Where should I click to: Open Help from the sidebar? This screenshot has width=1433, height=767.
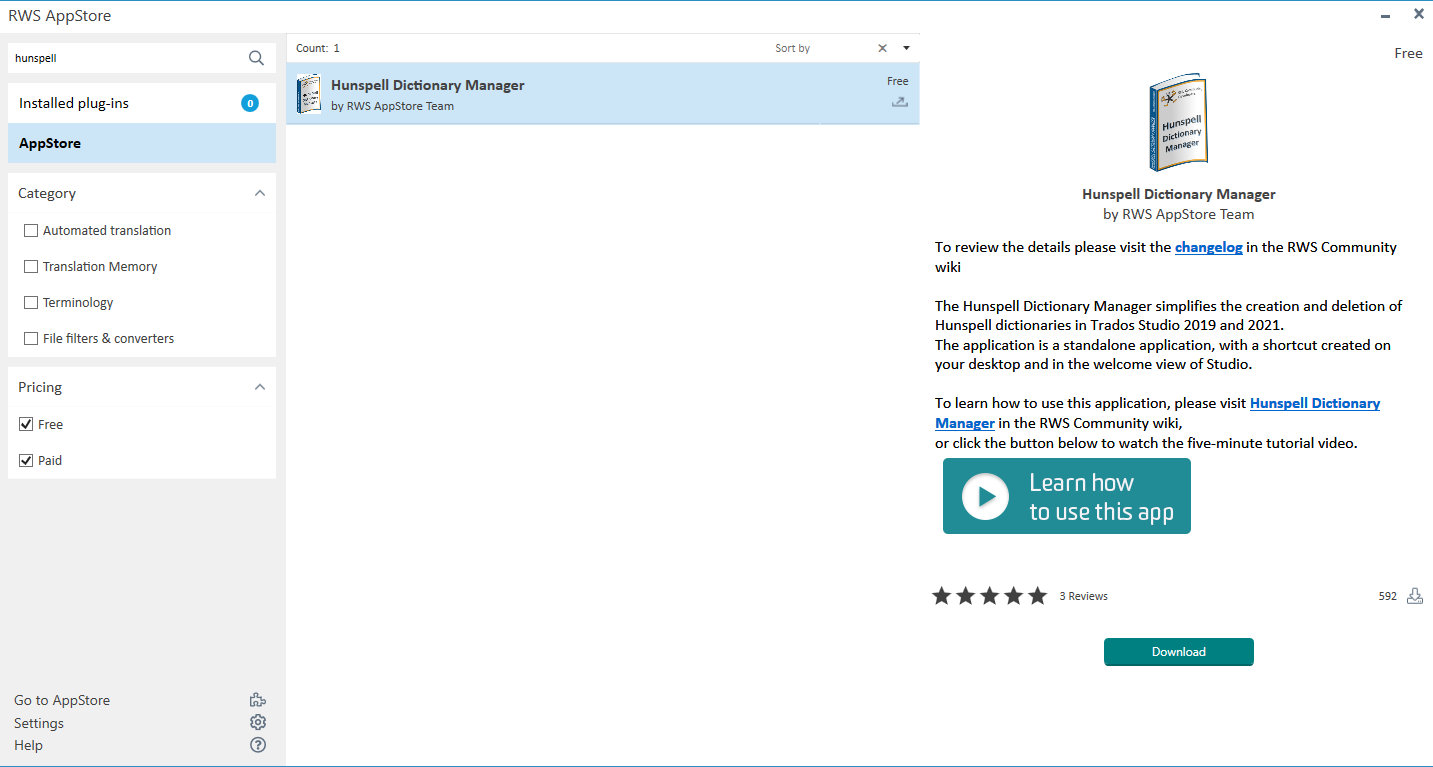pyautogui.click(x=28, y=745)
